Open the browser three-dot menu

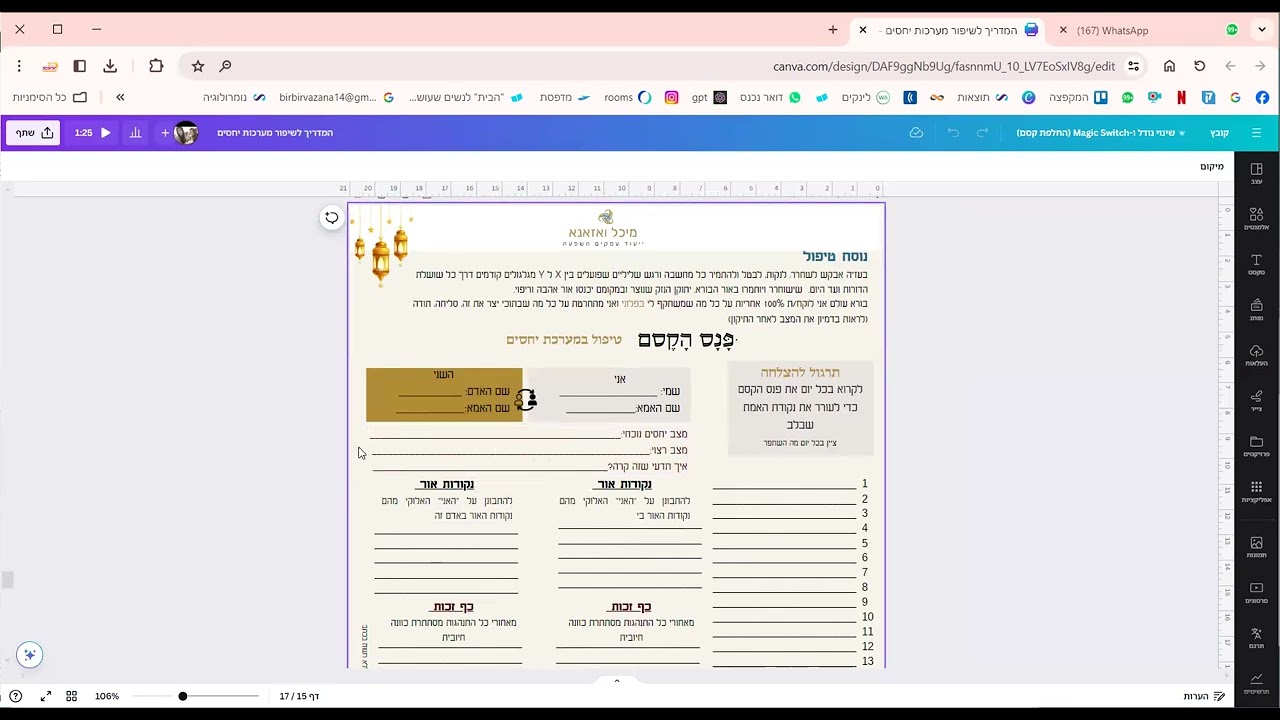tap(19, 66)
